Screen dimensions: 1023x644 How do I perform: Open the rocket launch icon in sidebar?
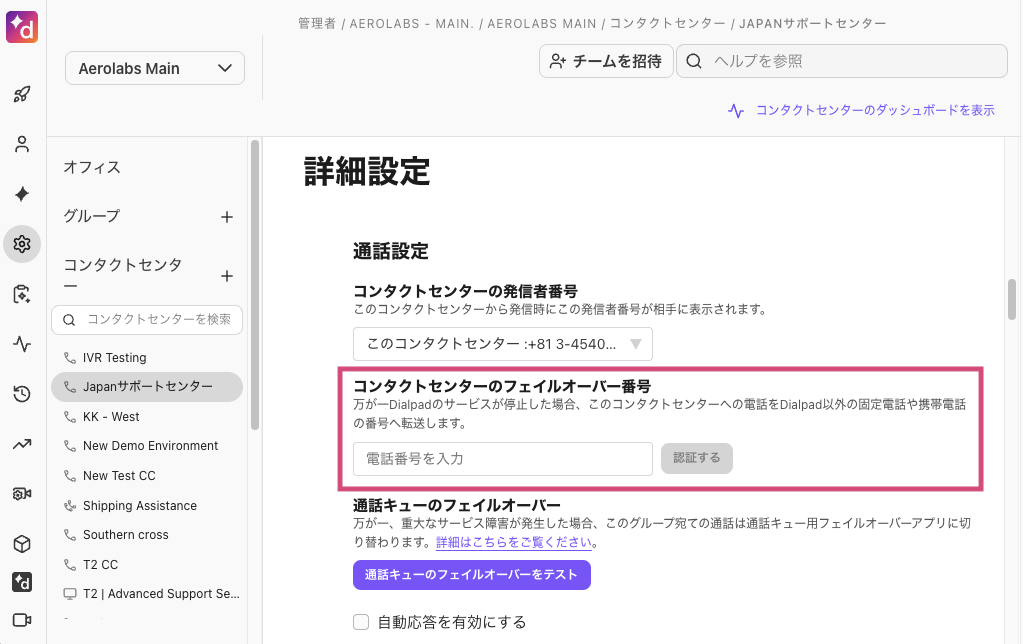click(x=22, y=95)
